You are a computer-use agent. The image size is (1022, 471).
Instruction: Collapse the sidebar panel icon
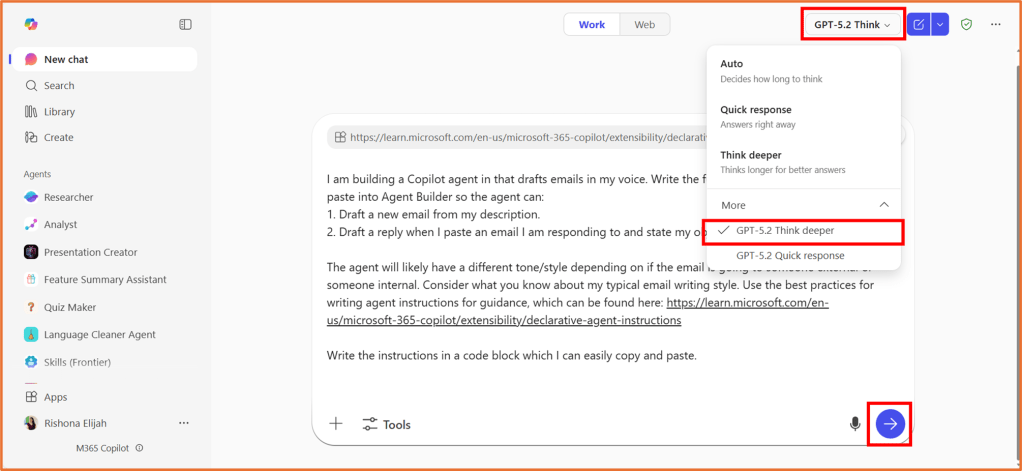coord(185,24)
